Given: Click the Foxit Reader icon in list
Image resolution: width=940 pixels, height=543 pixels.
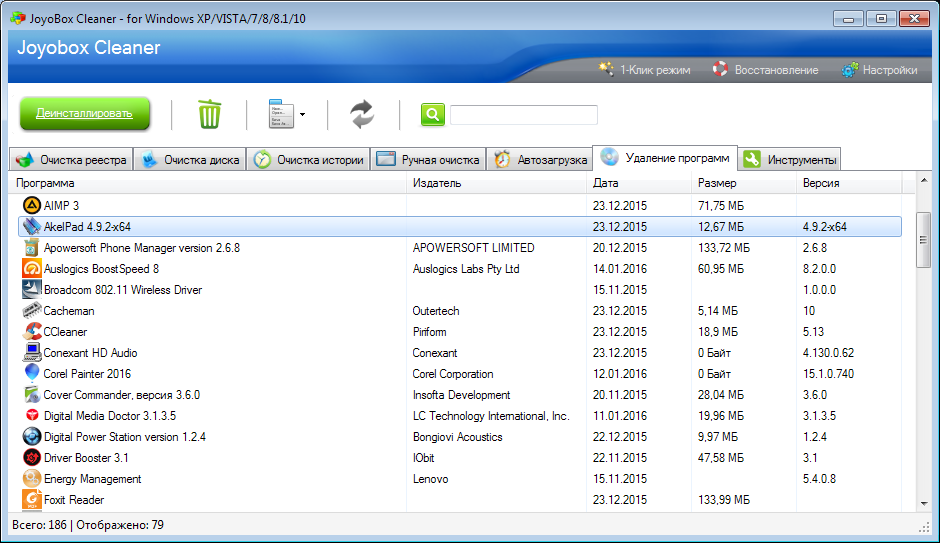Looking at the screenshot, I should 31,500.
